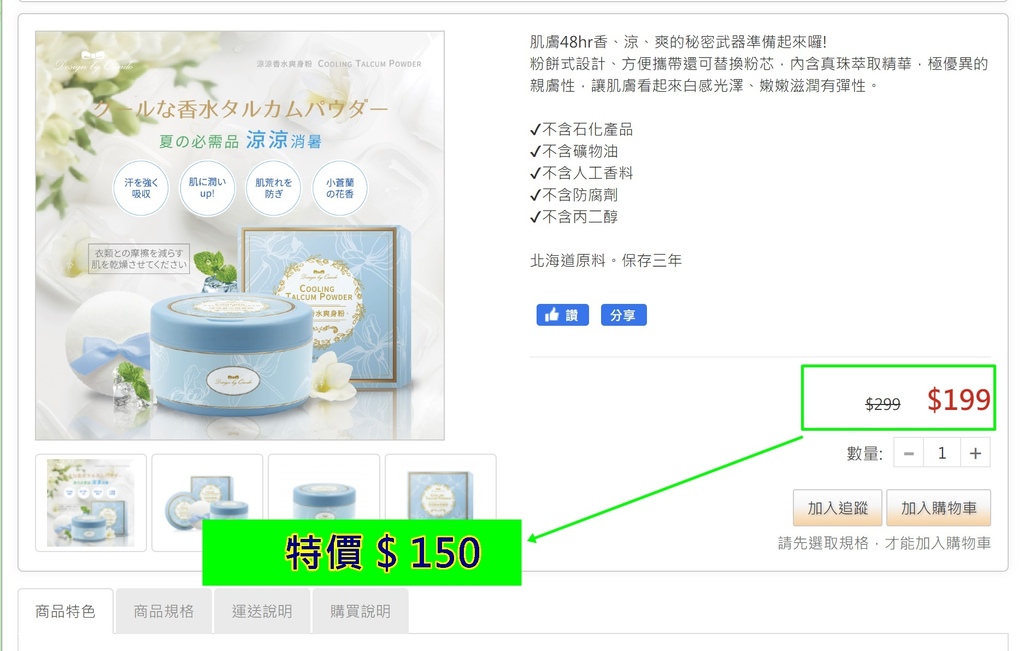Click the quantity field showing 1
Image resolution: width=1024 pixels, height=651 pixels.
click(x=942, y=453)
